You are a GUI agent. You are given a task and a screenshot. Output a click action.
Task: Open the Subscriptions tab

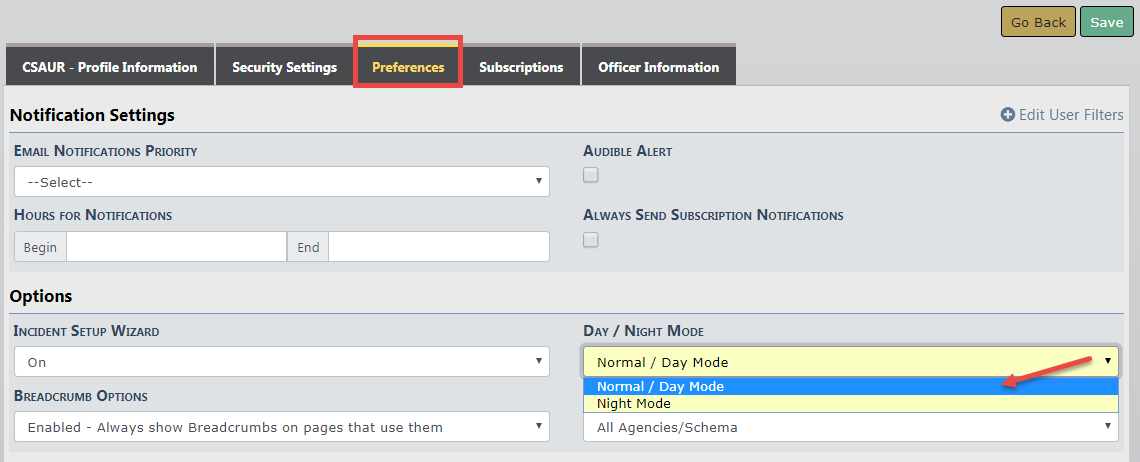521,68
